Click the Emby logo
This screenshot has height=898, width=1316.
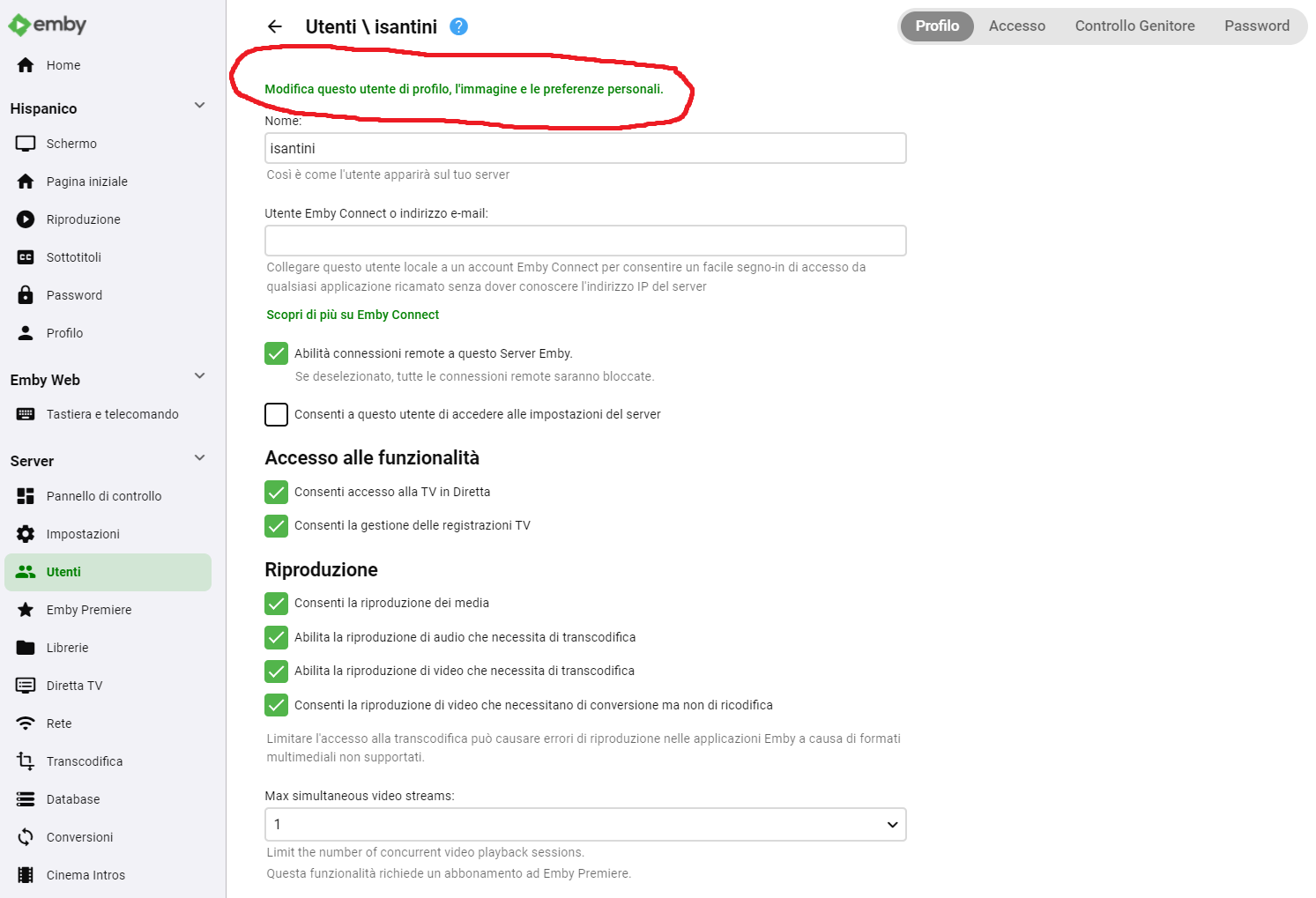[48, 25]
